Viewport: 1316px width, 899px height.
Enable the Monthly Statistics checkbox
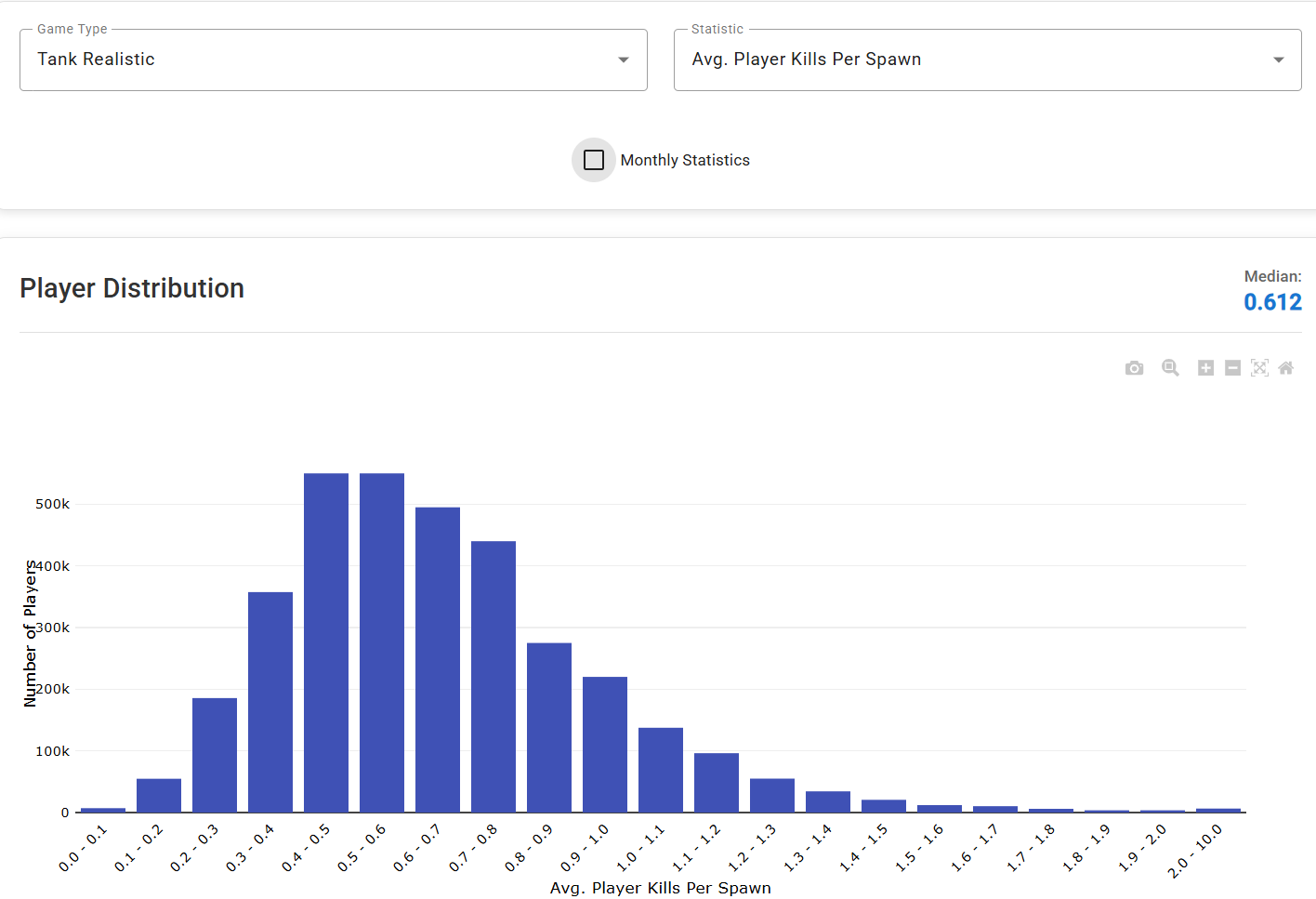[594, 160]
